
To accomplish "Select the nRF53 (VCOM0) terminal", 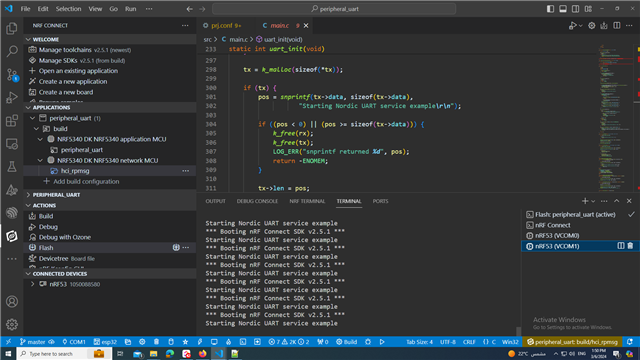I will (x=557, y=236).
